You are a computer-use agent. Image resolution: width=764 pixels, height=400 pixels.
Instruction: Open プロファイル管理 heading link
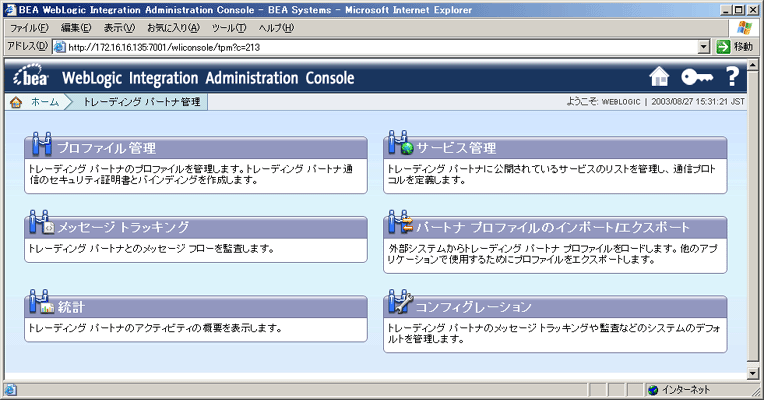click(x=107, y=148)
